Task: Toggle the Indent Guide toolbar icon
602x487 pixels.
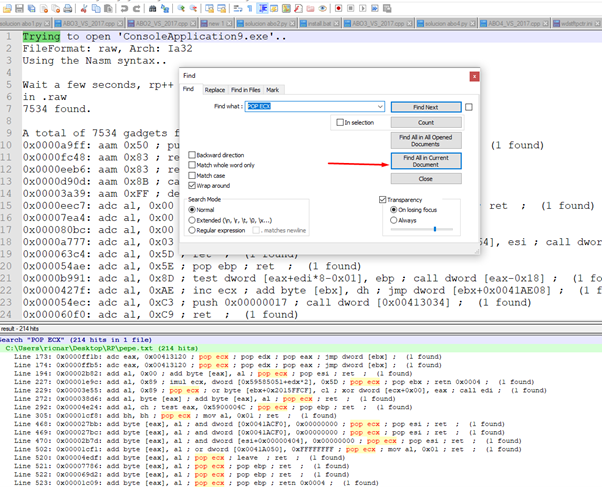Action: pyautogui.click(x=263, y=8)
